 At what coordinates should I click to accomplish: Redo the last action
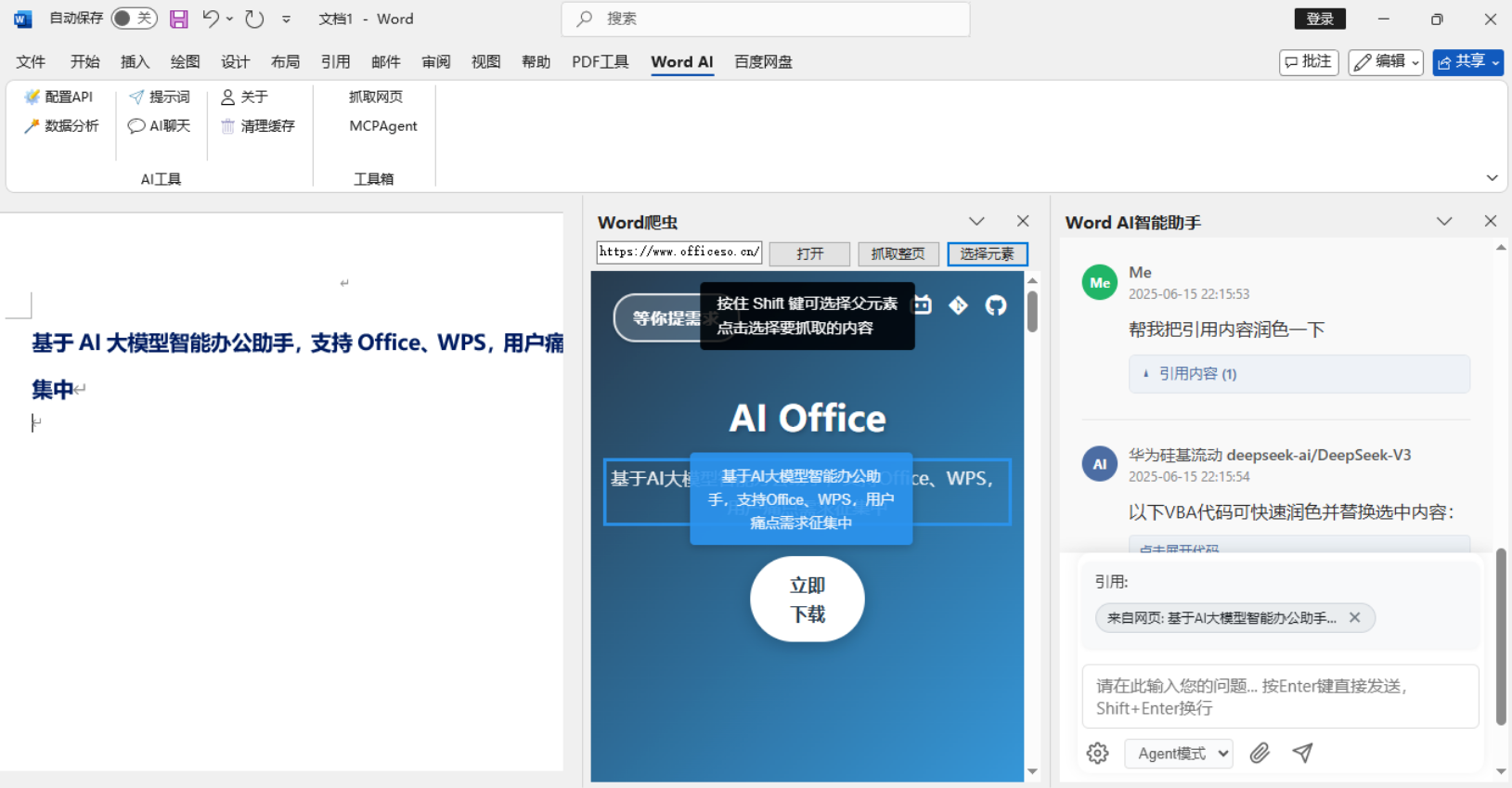(x=254, y=19)
